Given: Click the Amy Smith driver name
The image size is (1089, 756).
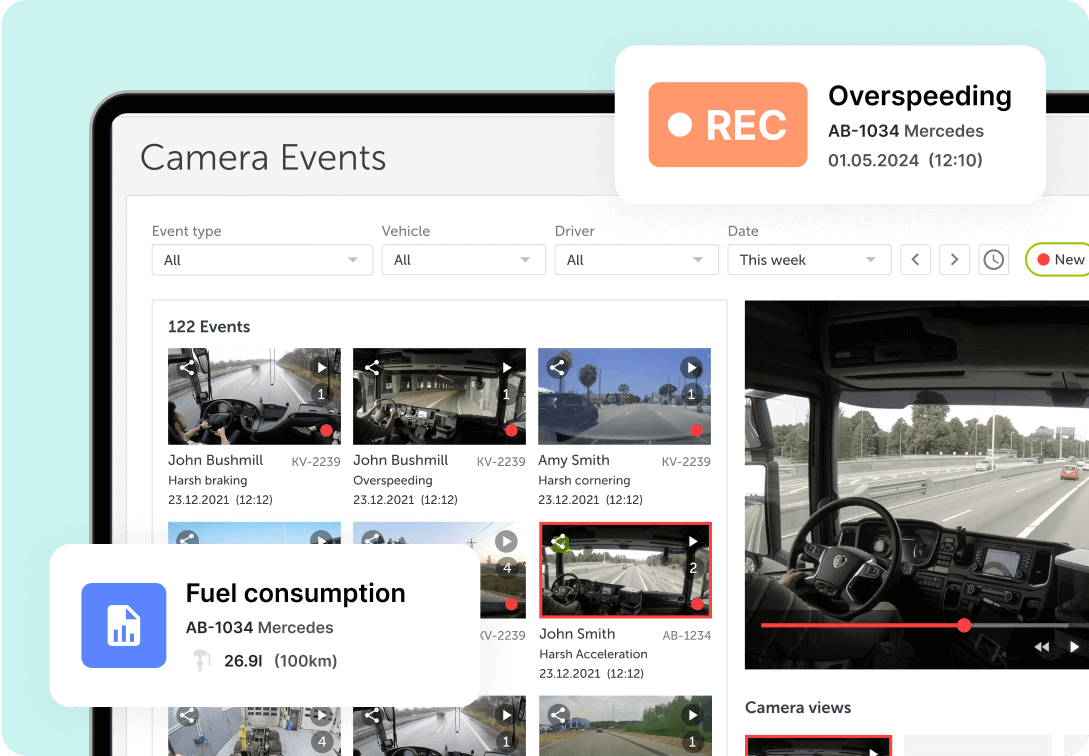Looking at the screenshot, I should point(574,460).
